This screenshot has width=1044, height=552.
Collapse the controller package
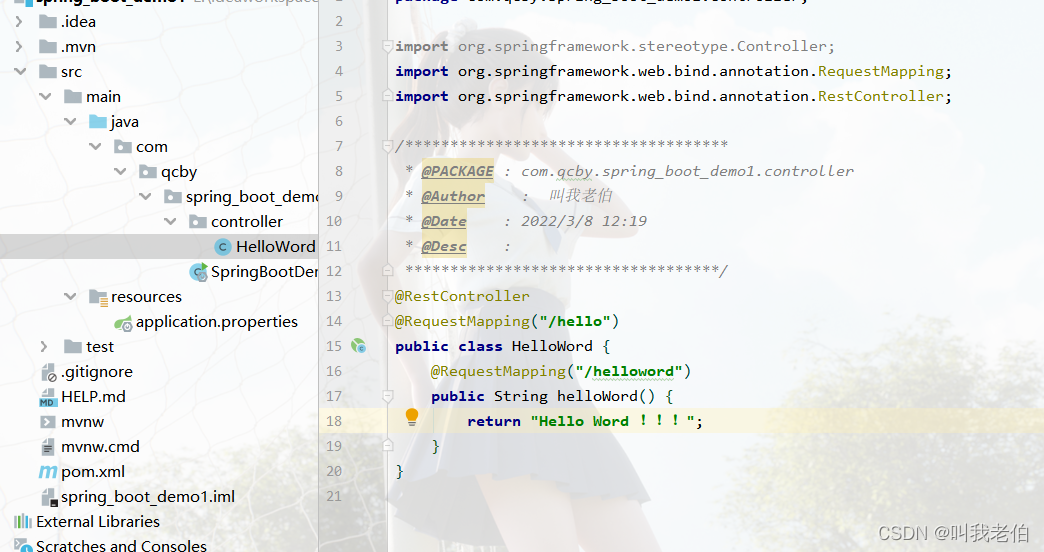point(170,221)
